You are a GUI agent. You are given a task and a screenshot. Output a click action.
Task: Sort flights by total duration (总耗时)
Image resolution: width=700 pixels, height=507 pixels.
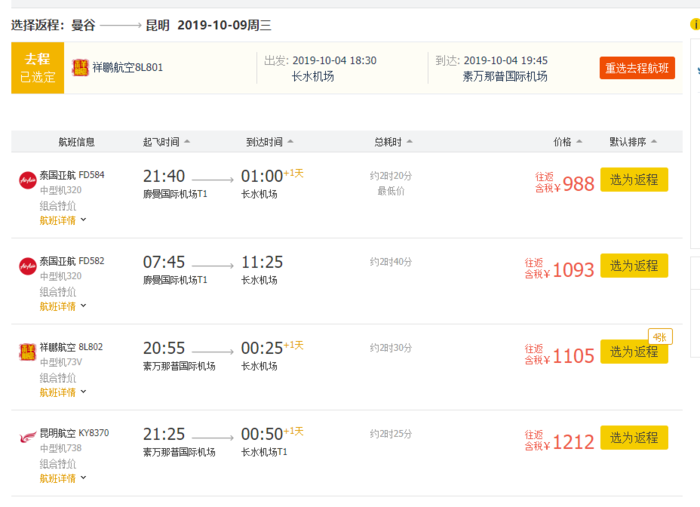click(392, 142)
